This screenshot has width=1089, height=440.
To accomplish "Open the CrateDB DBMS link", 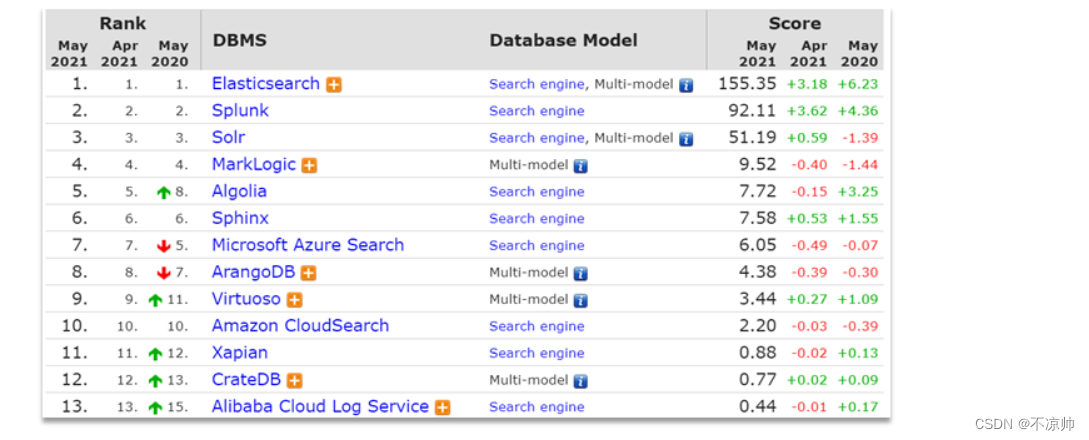I will pos(247,380).
